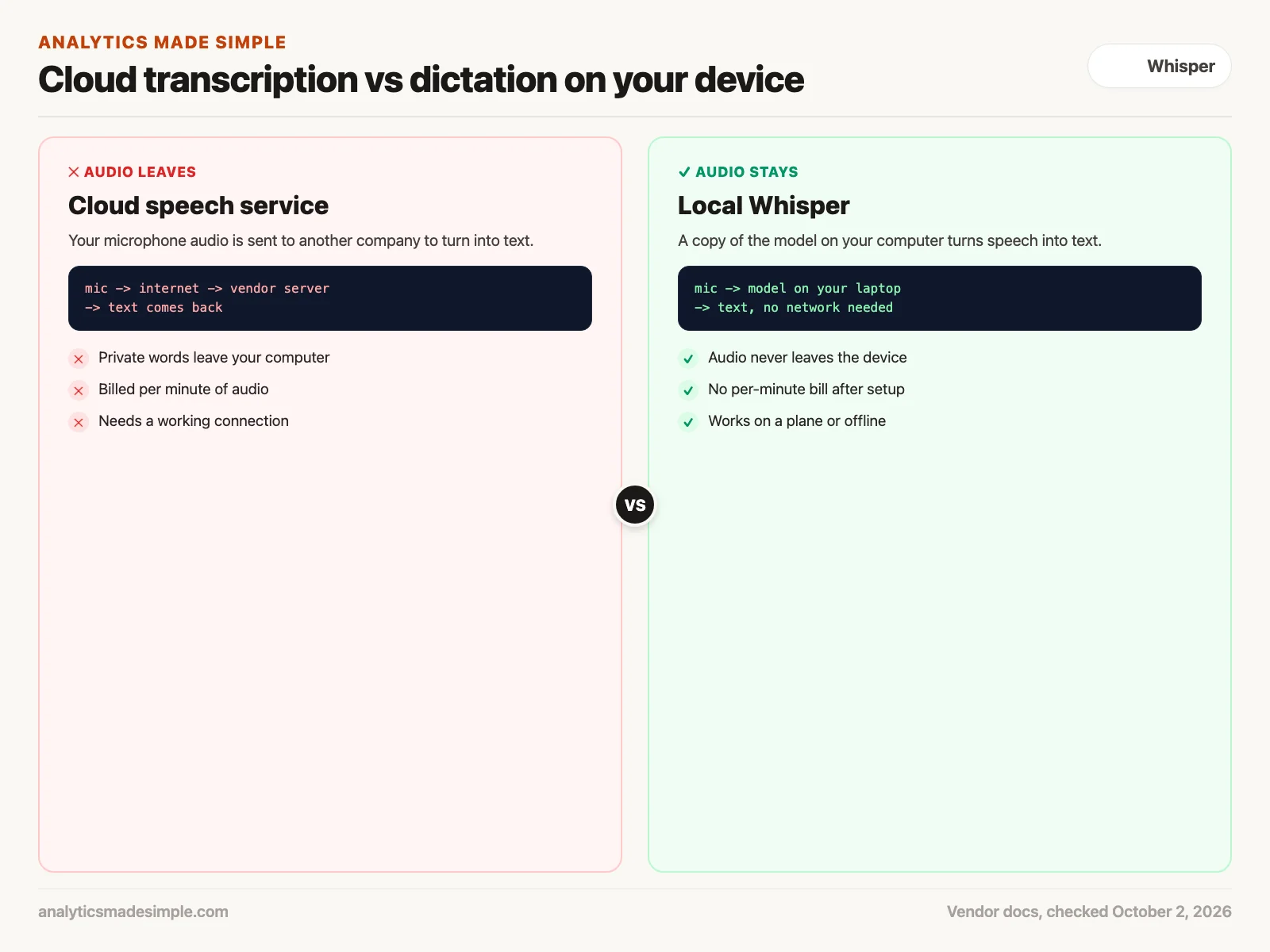Click the text 'Works on a plane or offline'
The image size is (1270, 952).
[797, 421]
